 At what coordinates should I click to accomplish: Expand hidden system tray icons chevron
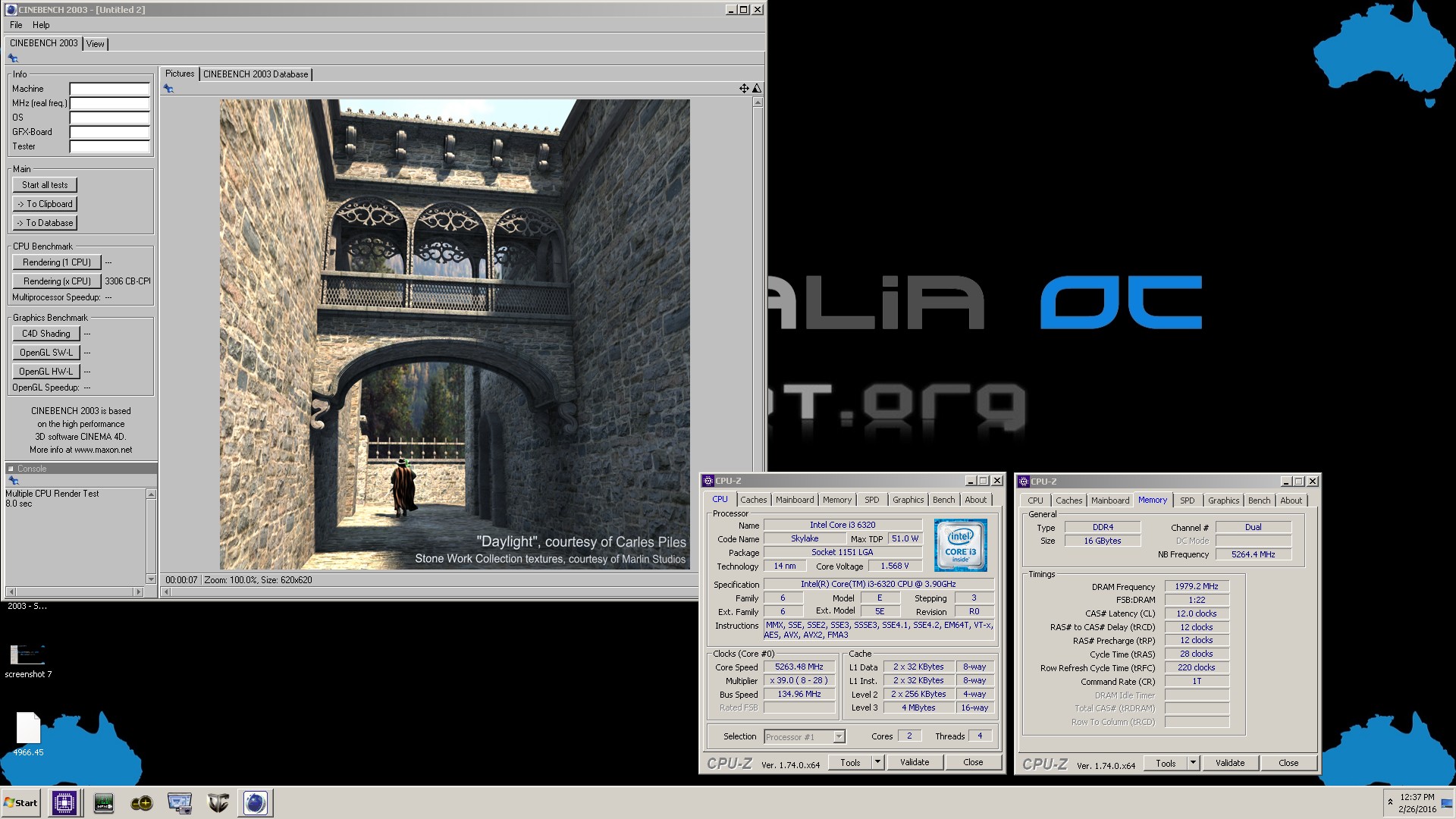[1389, 802]
